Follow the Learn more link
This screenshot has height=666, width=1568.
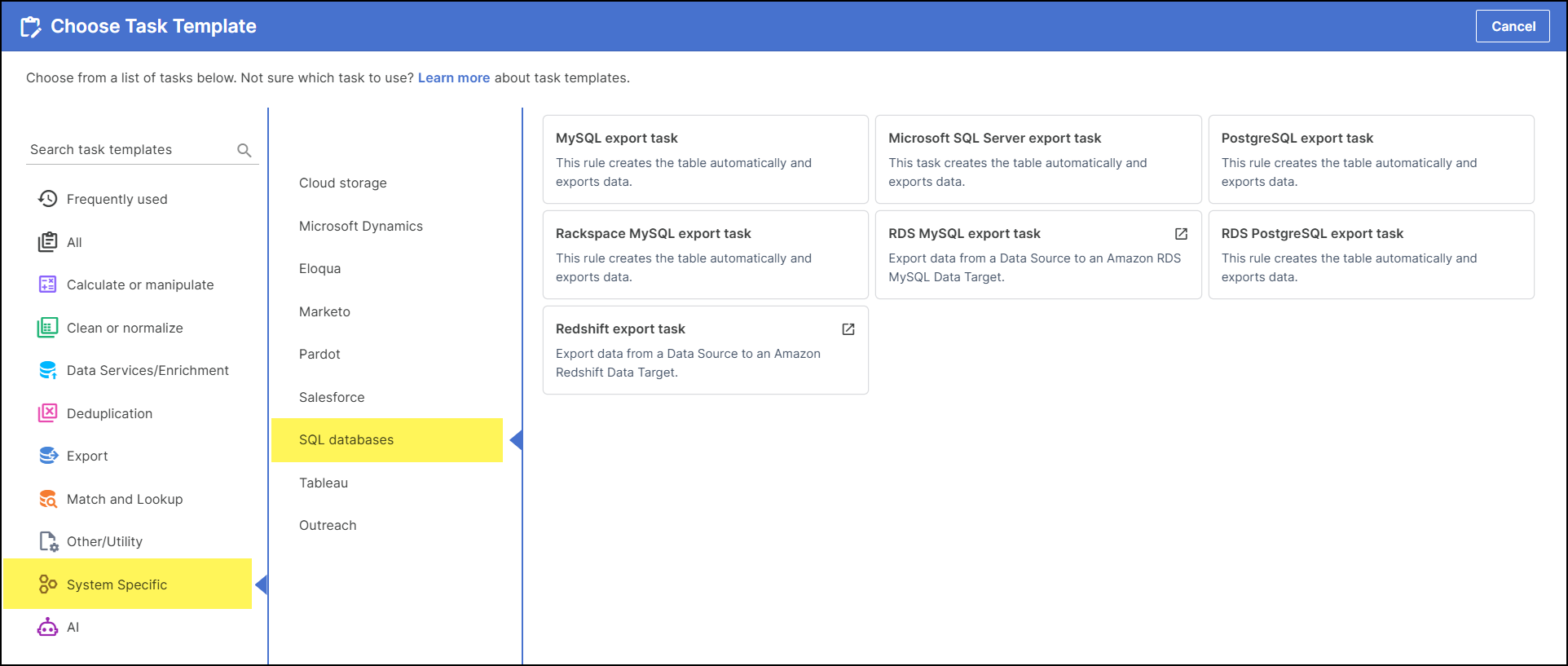454,77
